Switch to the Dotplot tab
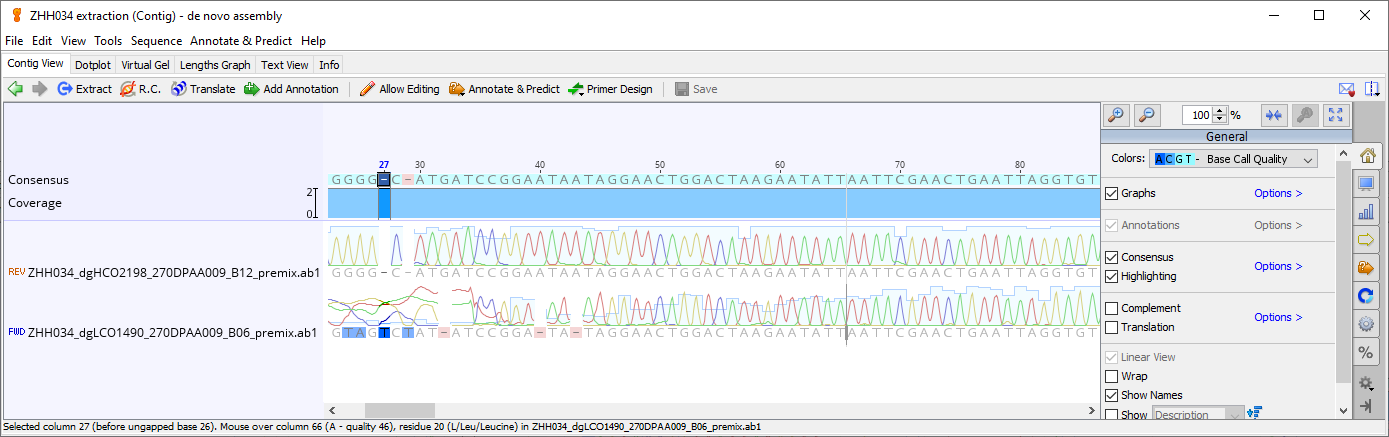The width and height of the screenshot is (1389, 437). [x=93, y=64]
